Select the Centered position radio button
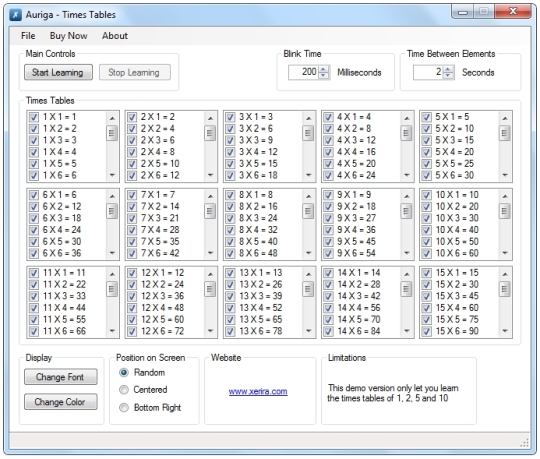Viewport: 540px width, 459px height. pyautogui.click(x=124, y=390)
